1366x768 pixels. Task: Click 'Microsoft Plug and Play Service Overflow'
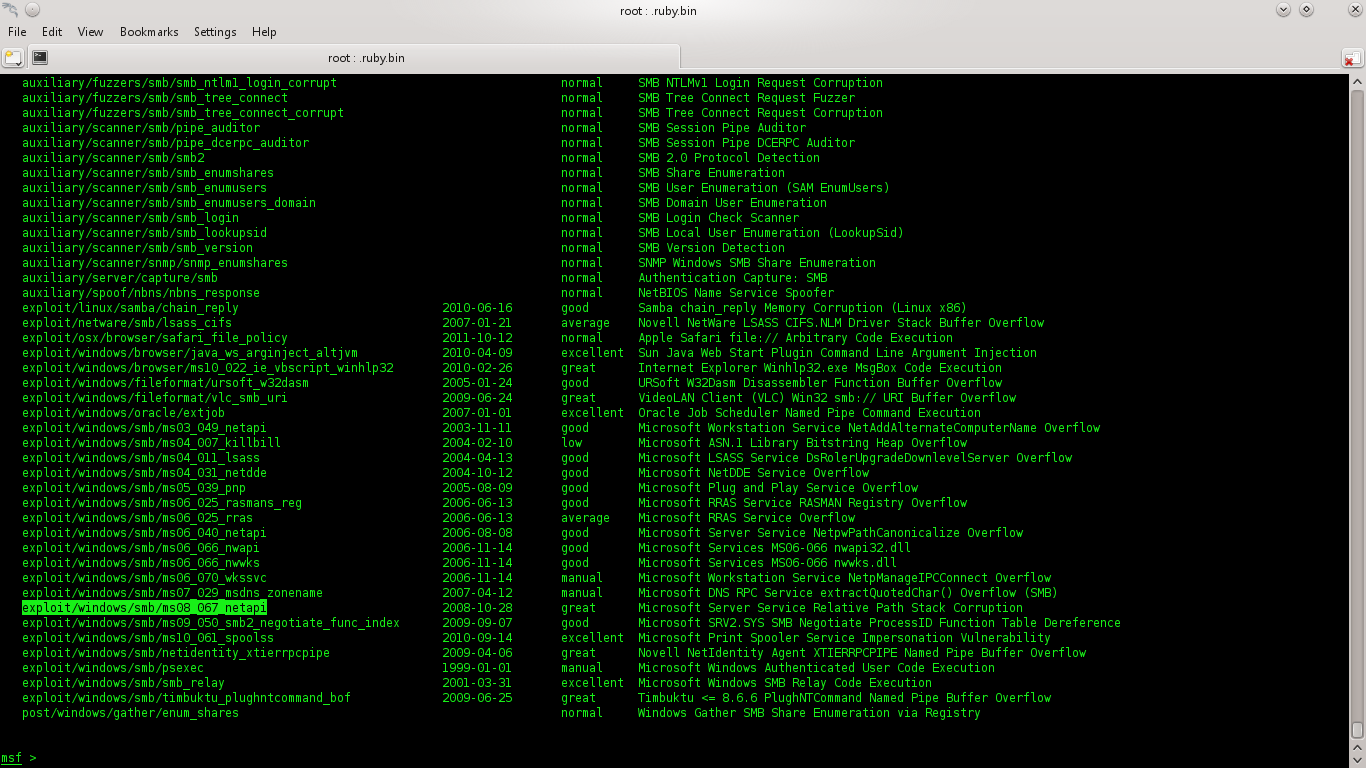click(x=778, y=488)
